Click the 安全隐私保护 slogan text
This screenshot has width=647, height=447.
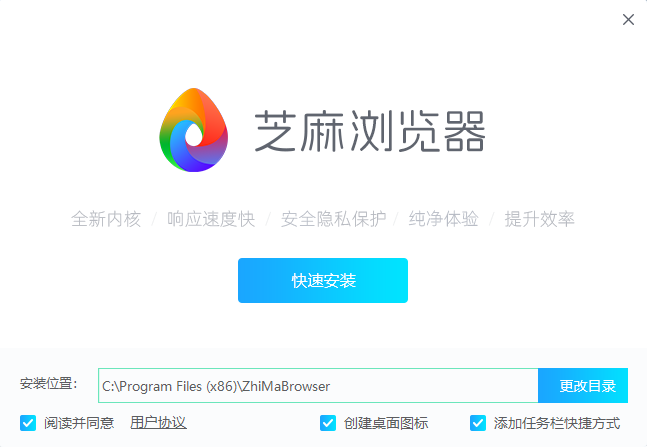tap(333, 219)
